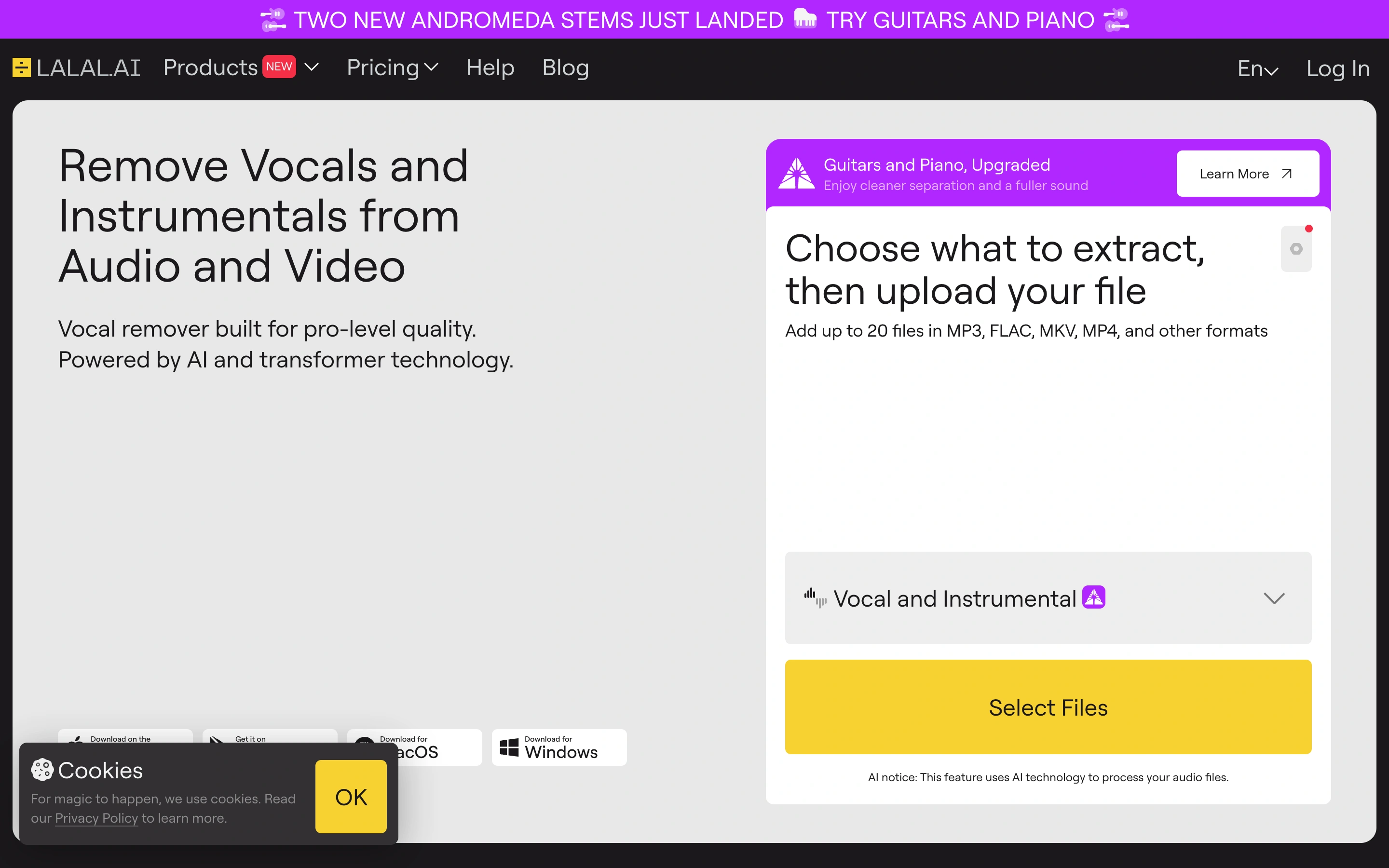This screenshot has width=1389, height=868.
Task: Click the Learn More button
Action: click(x=1247, y=174)
